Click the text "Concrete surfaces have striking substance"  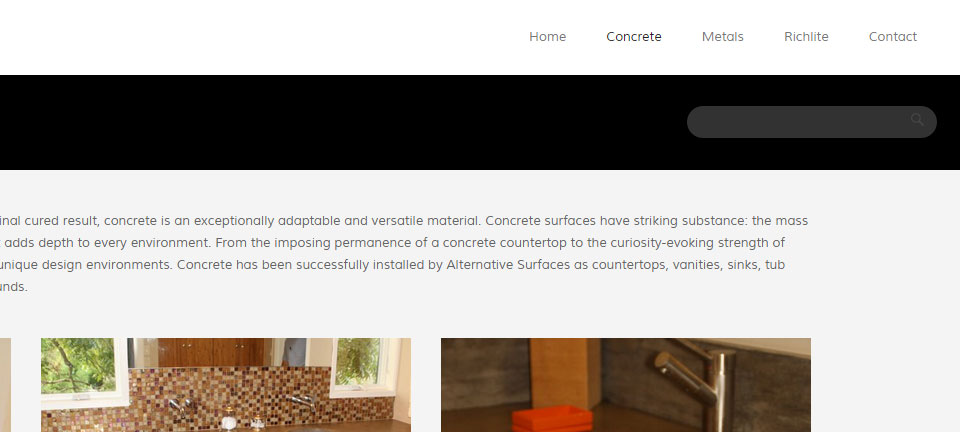(x=616, y=221)
